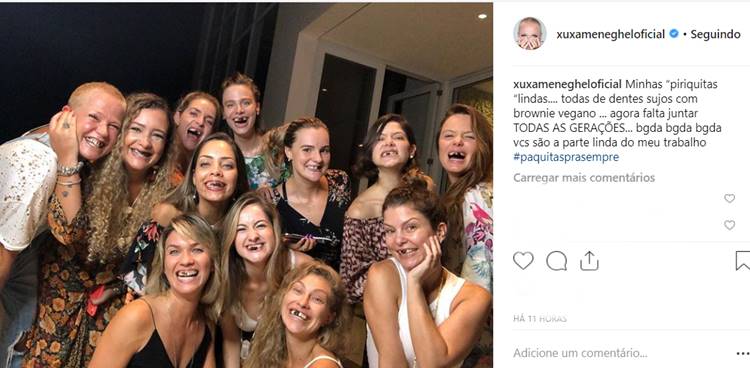
Task: Expand Carregar mais comentários
Action: pos(584,178)
